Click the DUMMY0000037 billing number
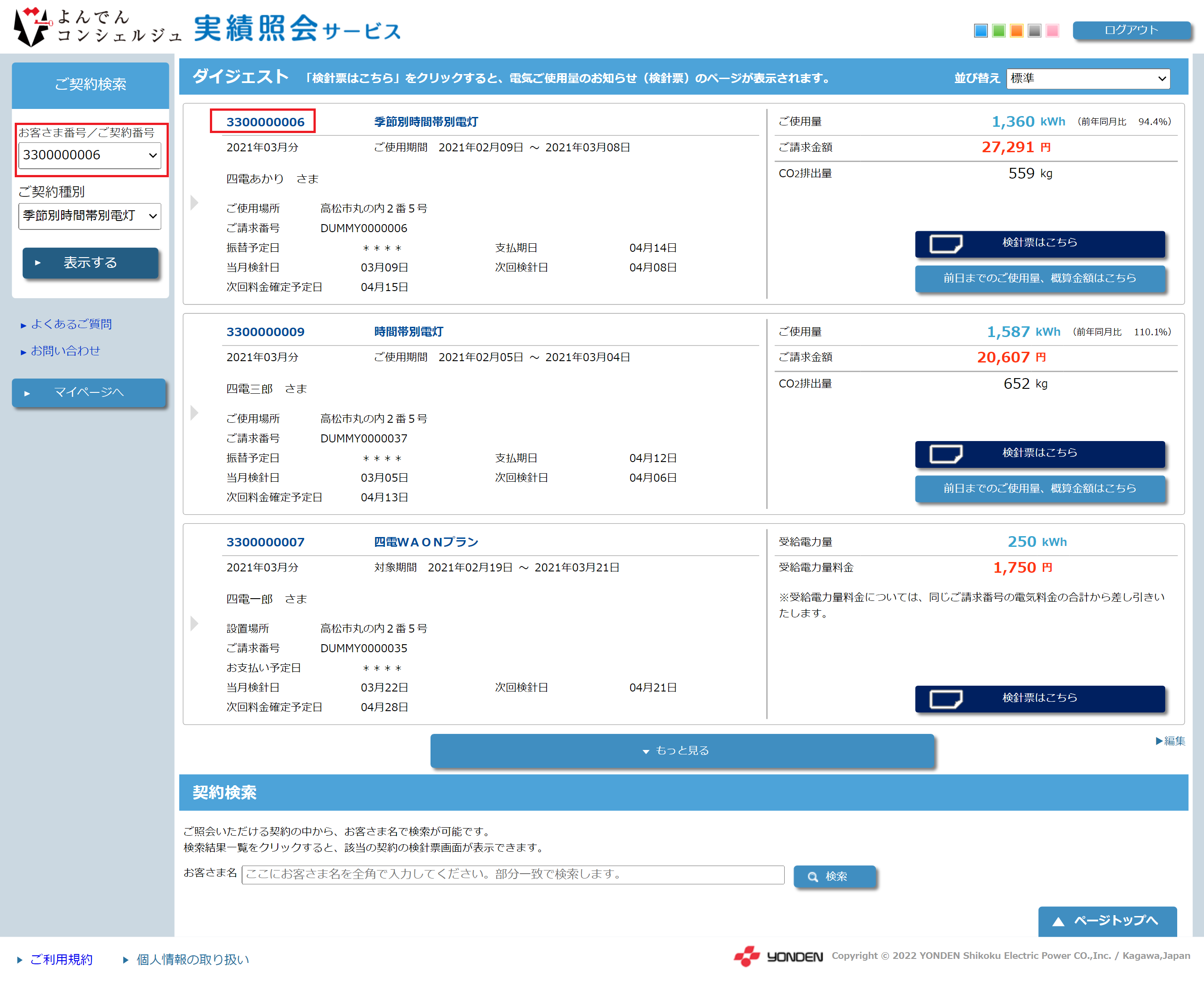Viewport: 1204px width, 983px height. [364, 438]
